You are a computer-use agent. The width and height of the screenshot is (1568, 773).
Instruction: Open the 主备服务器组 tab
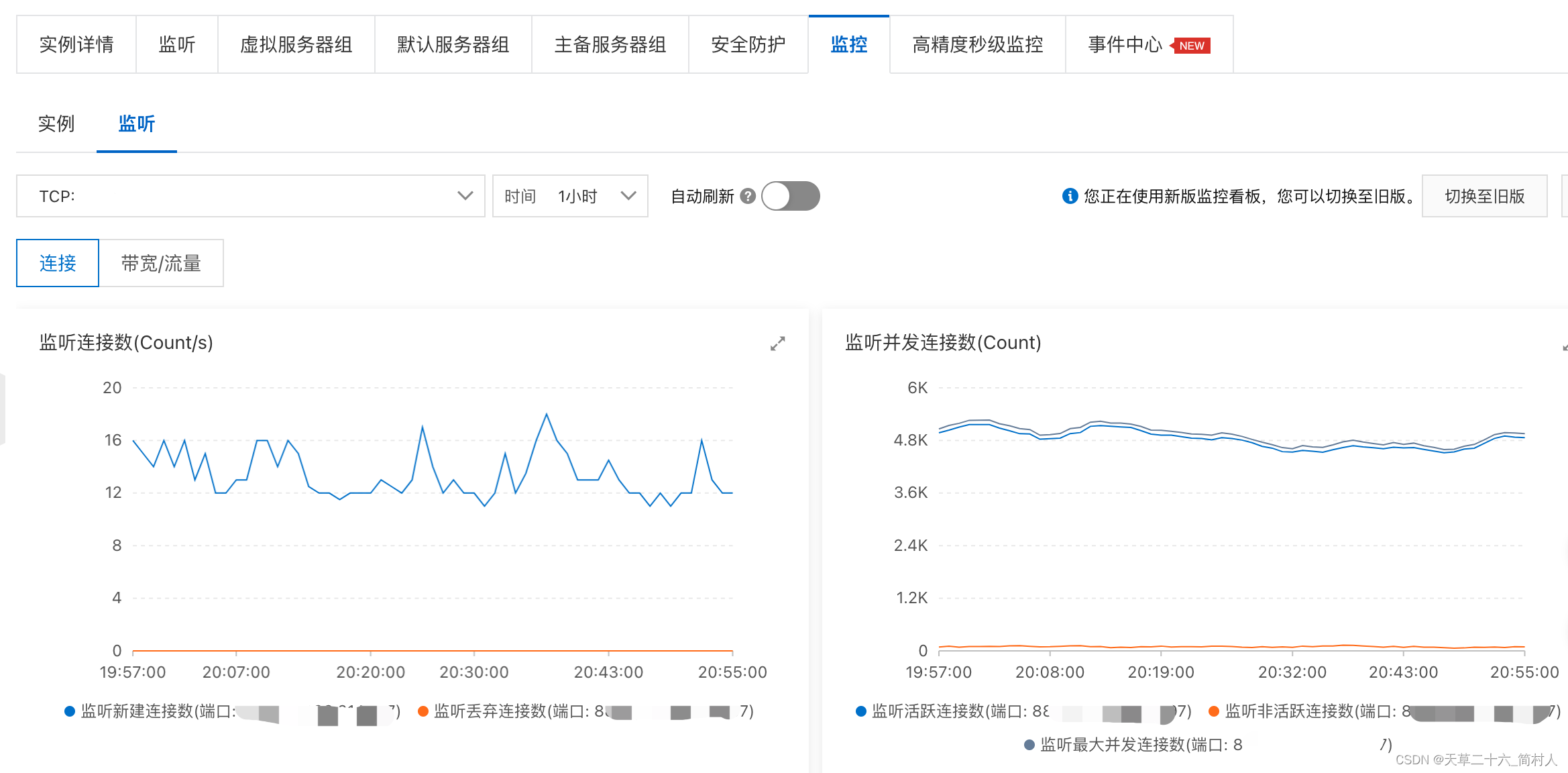click(x=610, y=45)
